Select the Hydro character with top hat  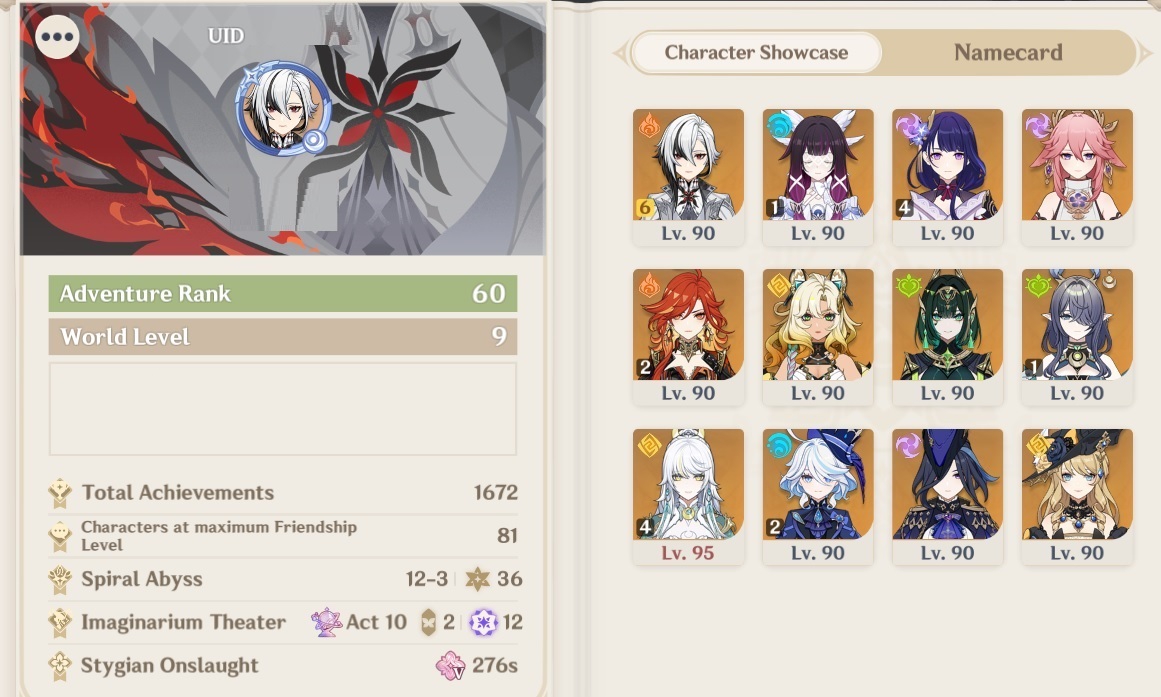click(x=817, y=496)
